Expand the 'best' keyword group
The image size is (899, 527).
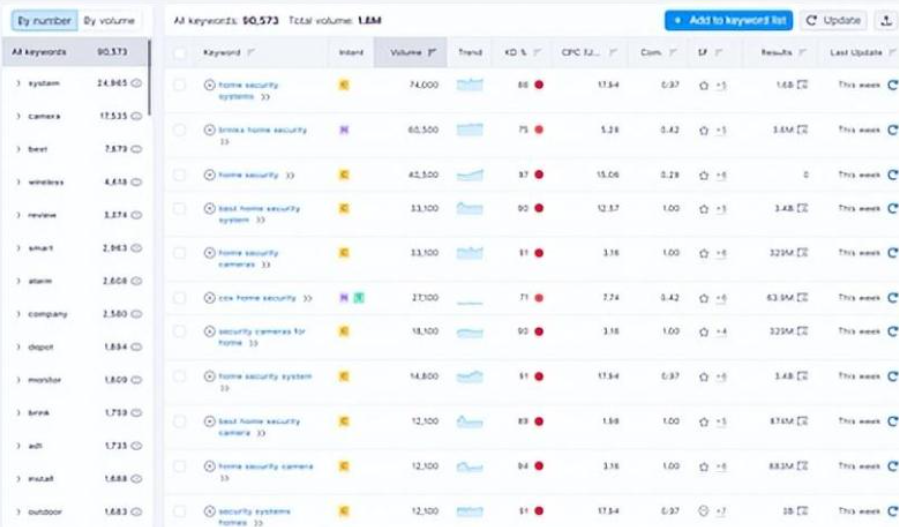(18, 149)
